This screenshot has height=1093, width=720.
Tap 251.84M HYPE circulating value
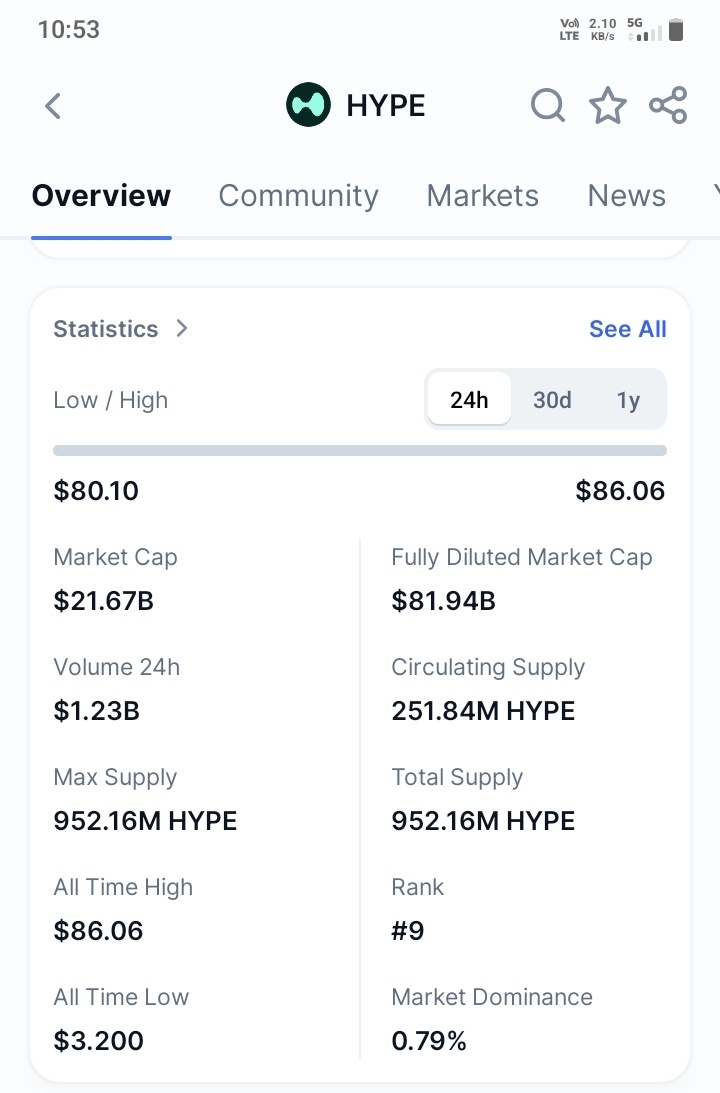pos(483,711)
